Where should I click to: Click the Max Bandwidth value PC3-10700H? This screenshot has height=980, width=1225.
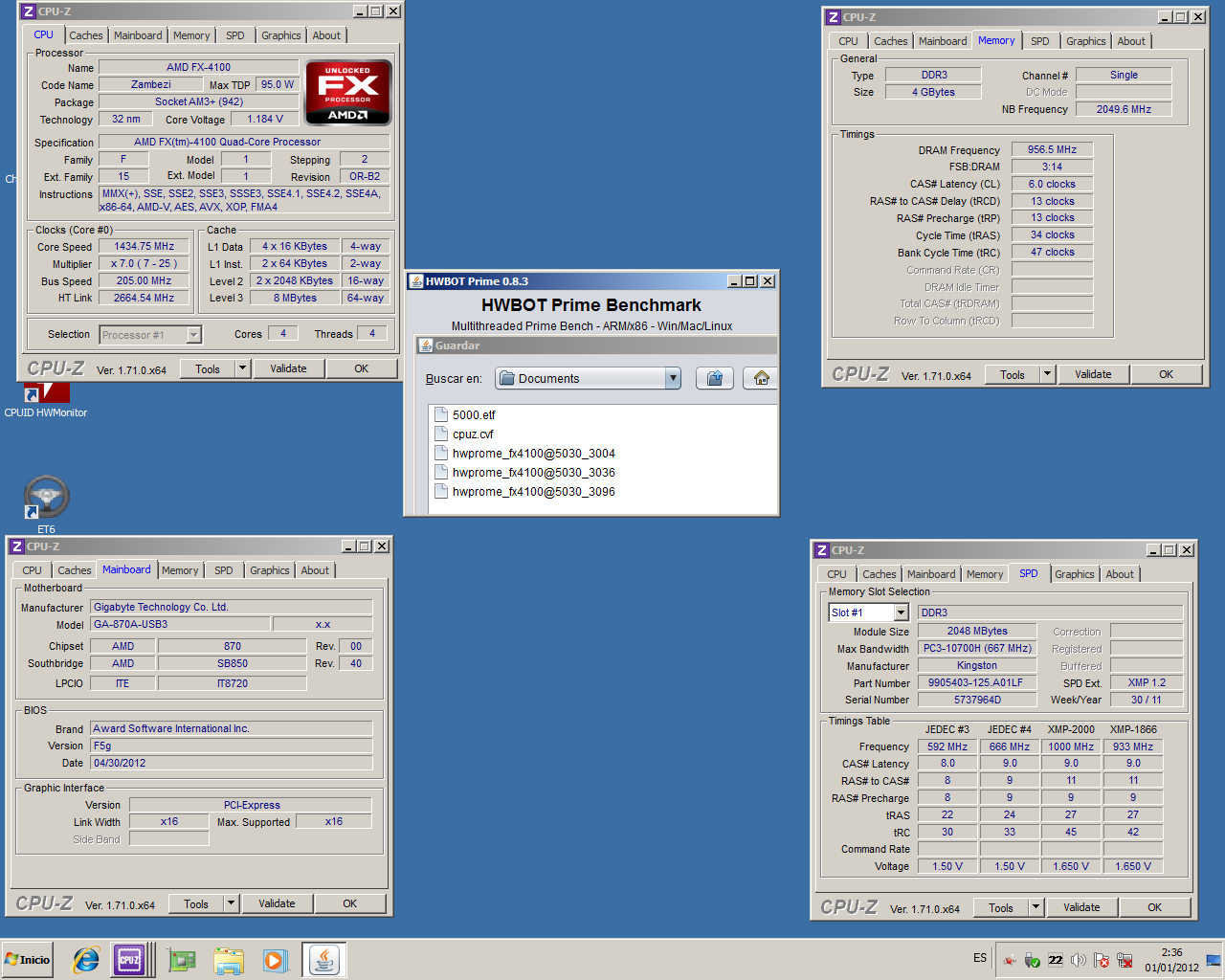click(976, 648)
